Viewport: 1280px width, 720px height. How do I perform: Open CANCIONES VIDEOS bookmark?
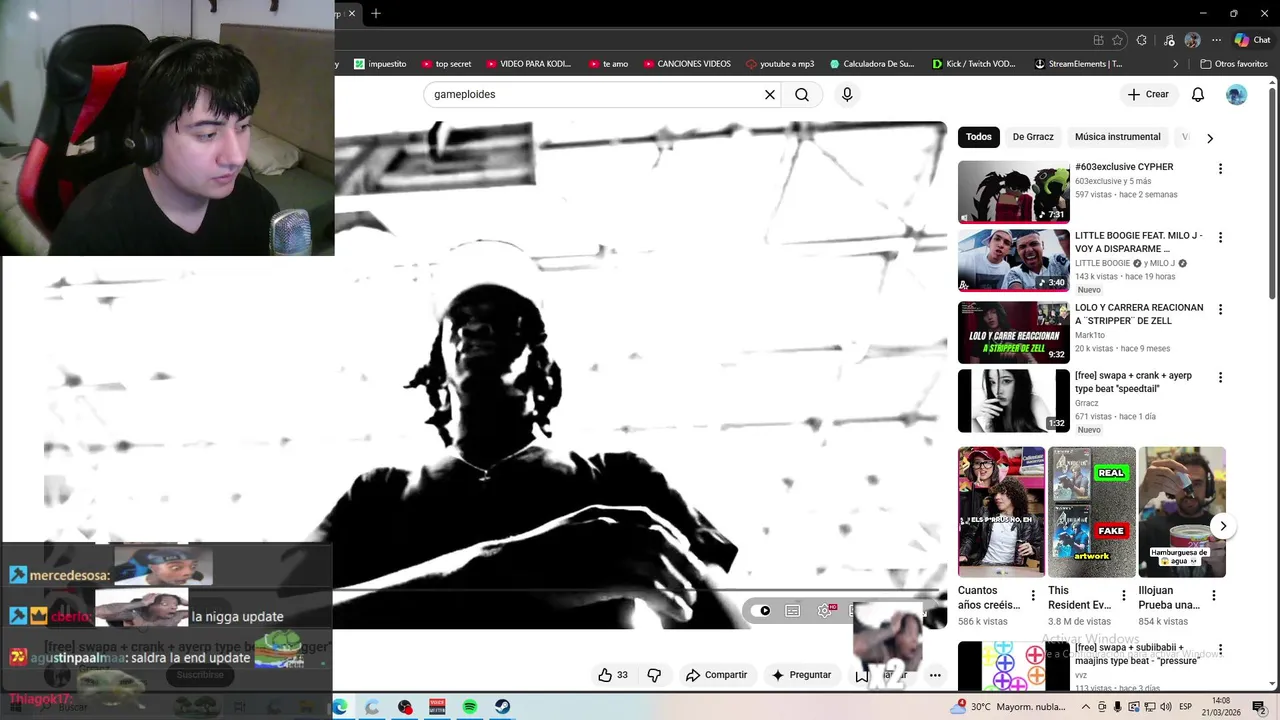pos(686,64)
